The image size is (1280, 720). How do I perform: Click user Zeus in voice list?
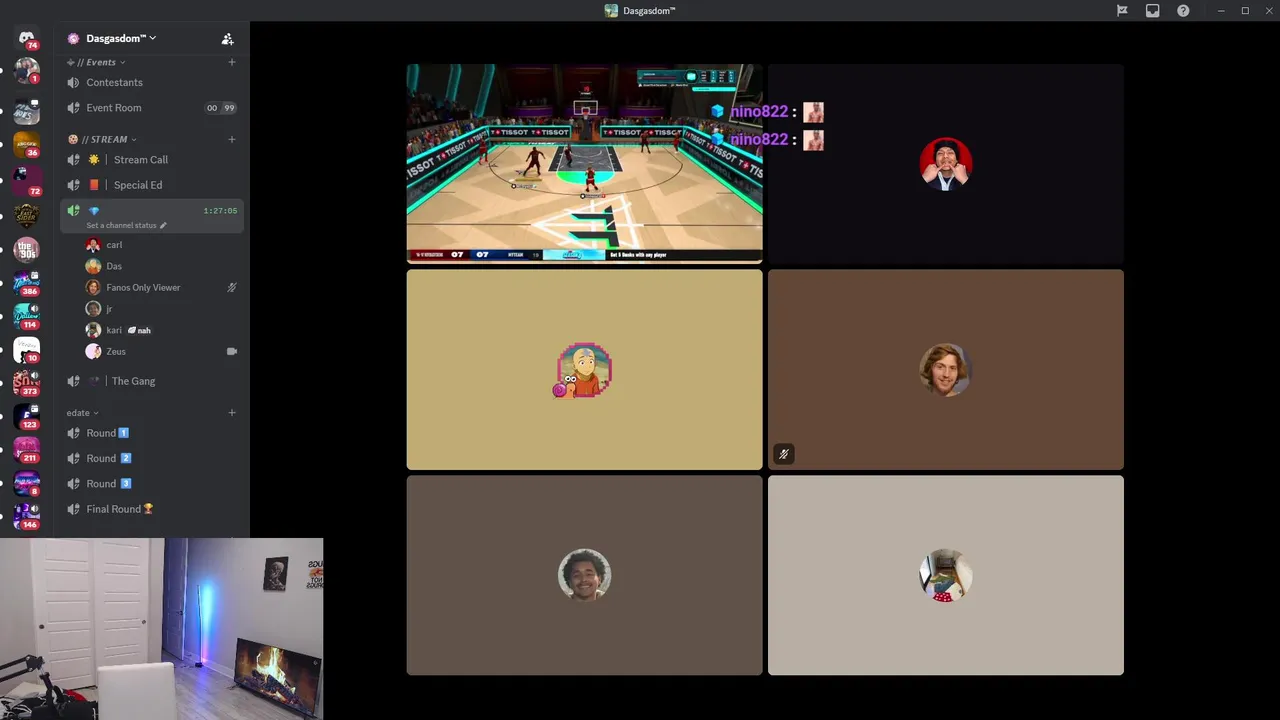pyautogui.click(x=164, y=352)
